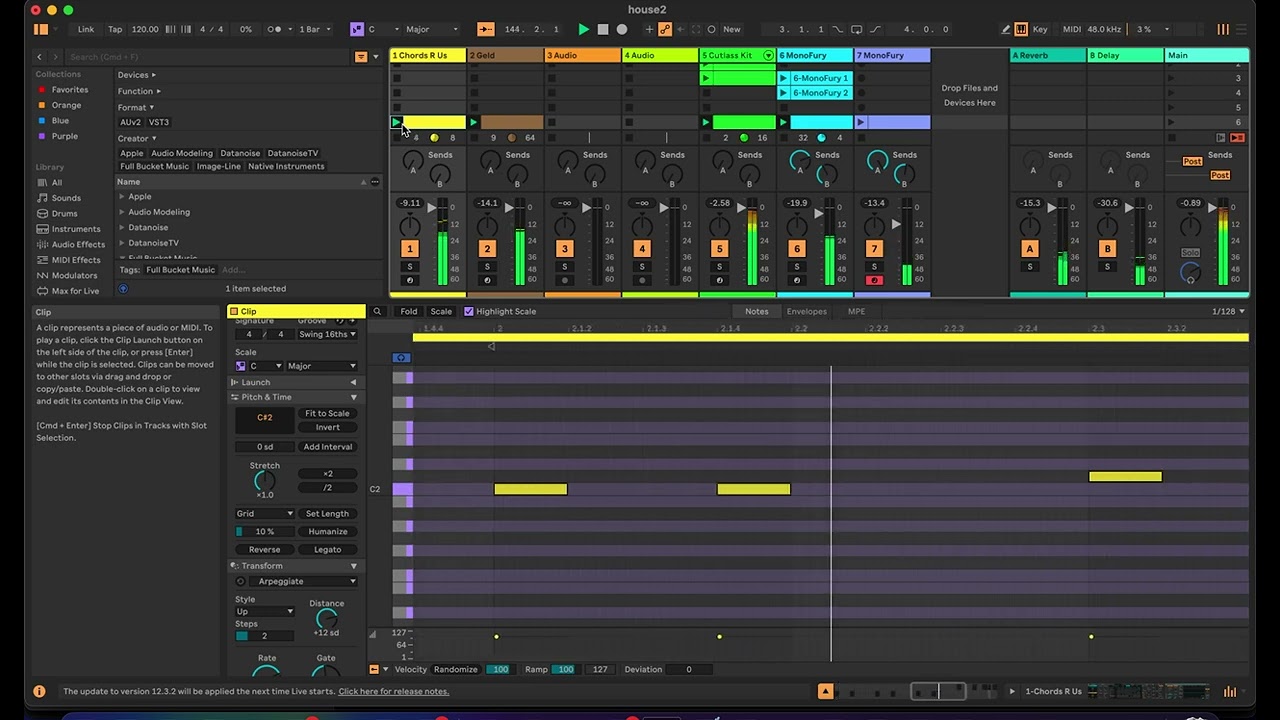The width and height of the screenshot is (1280, 720).
Task: Arm the Arrangement Record button
Action: [621, 29]
